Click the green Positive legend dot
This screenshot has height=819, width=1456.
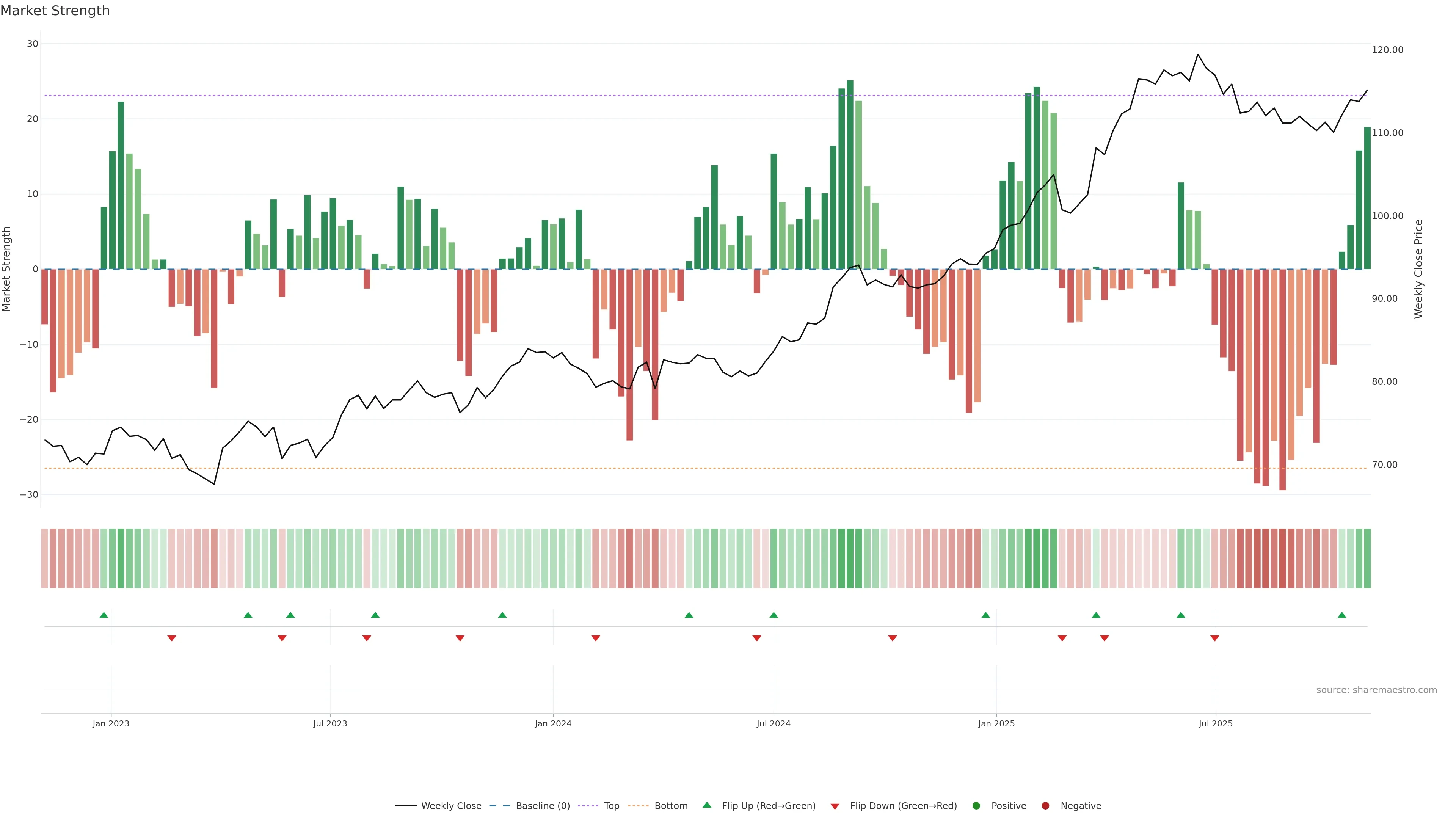coord(976,806)
